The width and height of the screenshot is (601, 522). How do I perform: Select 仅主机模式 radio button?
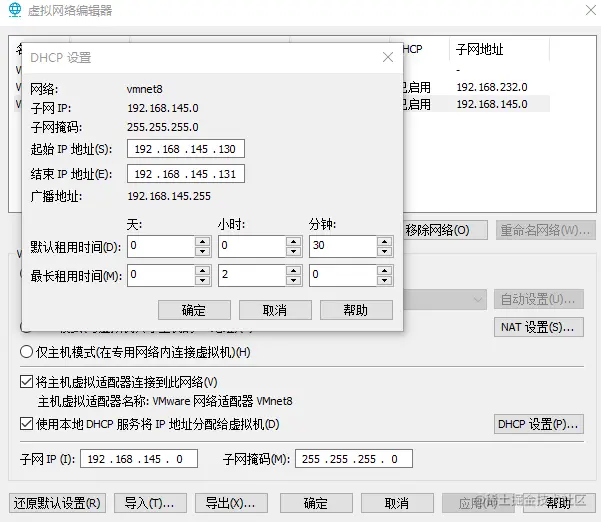(x=26, y=351)
